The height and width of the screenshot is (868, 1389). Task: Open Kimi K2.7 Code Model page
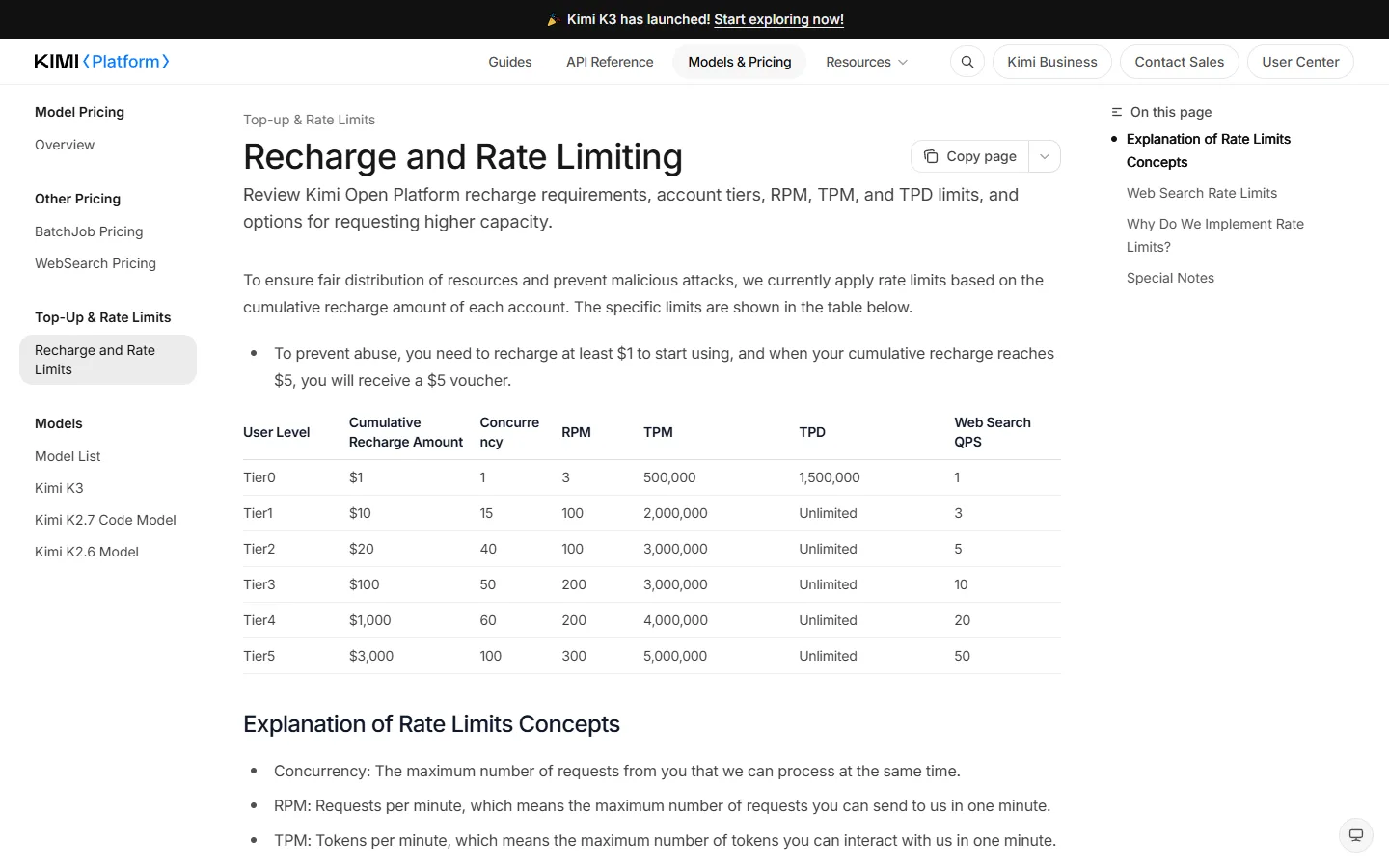105,520
